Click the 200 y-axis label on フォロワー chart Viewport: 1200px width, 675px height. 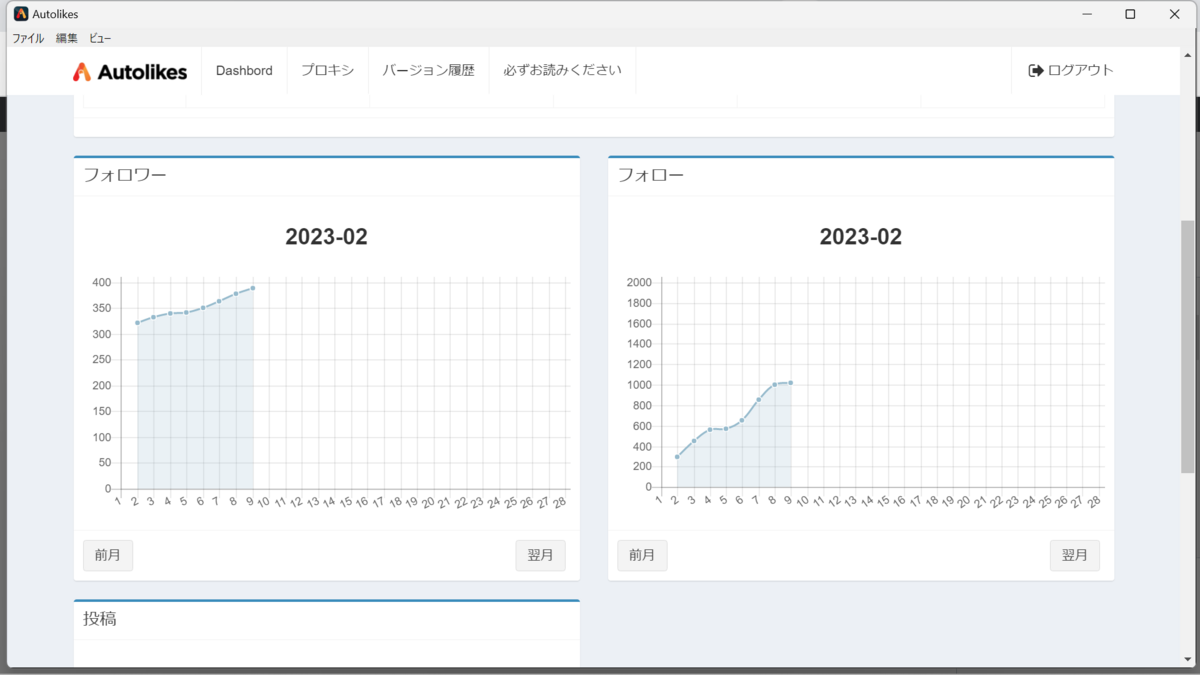[x=101, y=386]
